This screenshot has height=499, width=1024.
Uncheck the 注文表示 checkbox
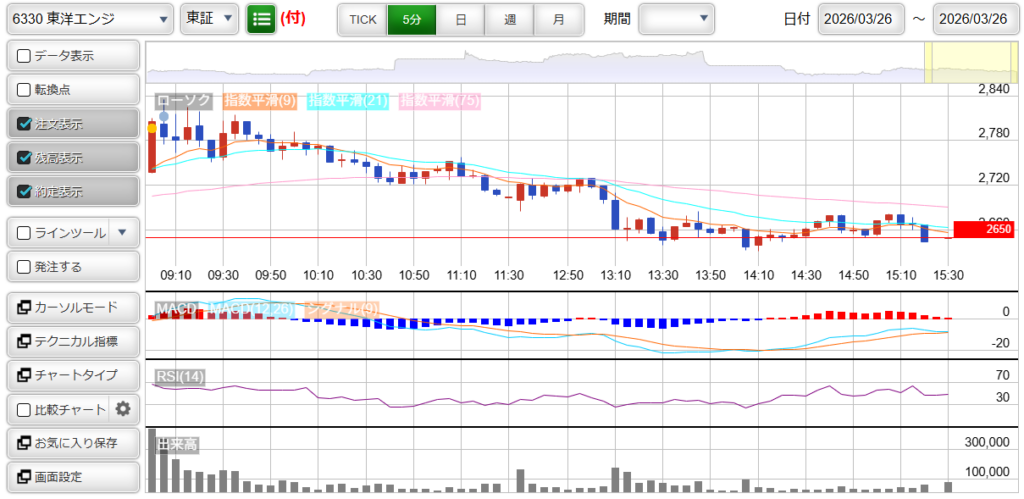point(25,124)
